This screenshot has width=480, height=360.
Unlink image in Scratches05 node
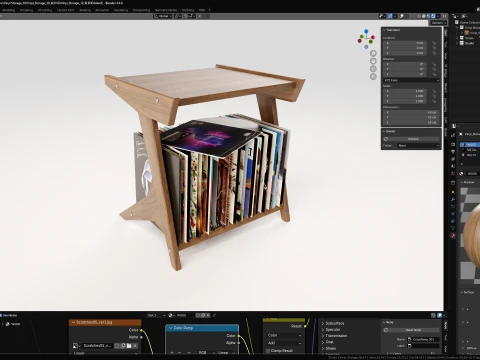(x=135, y=346)
